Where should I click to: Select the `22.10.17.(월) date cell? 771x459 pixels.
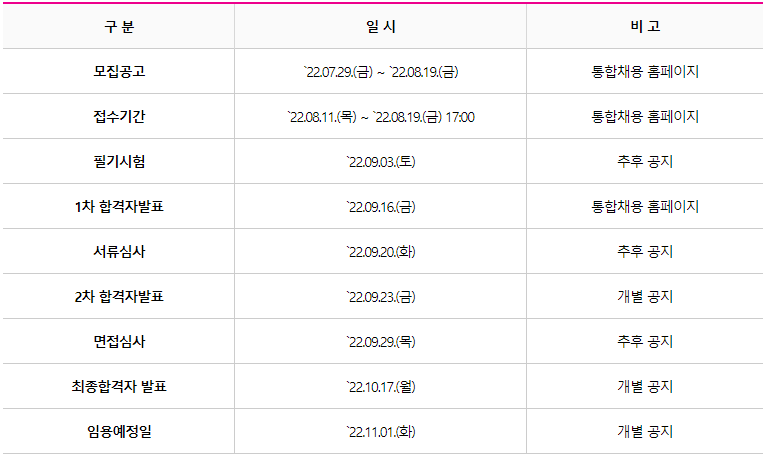(x=381, y=387)
